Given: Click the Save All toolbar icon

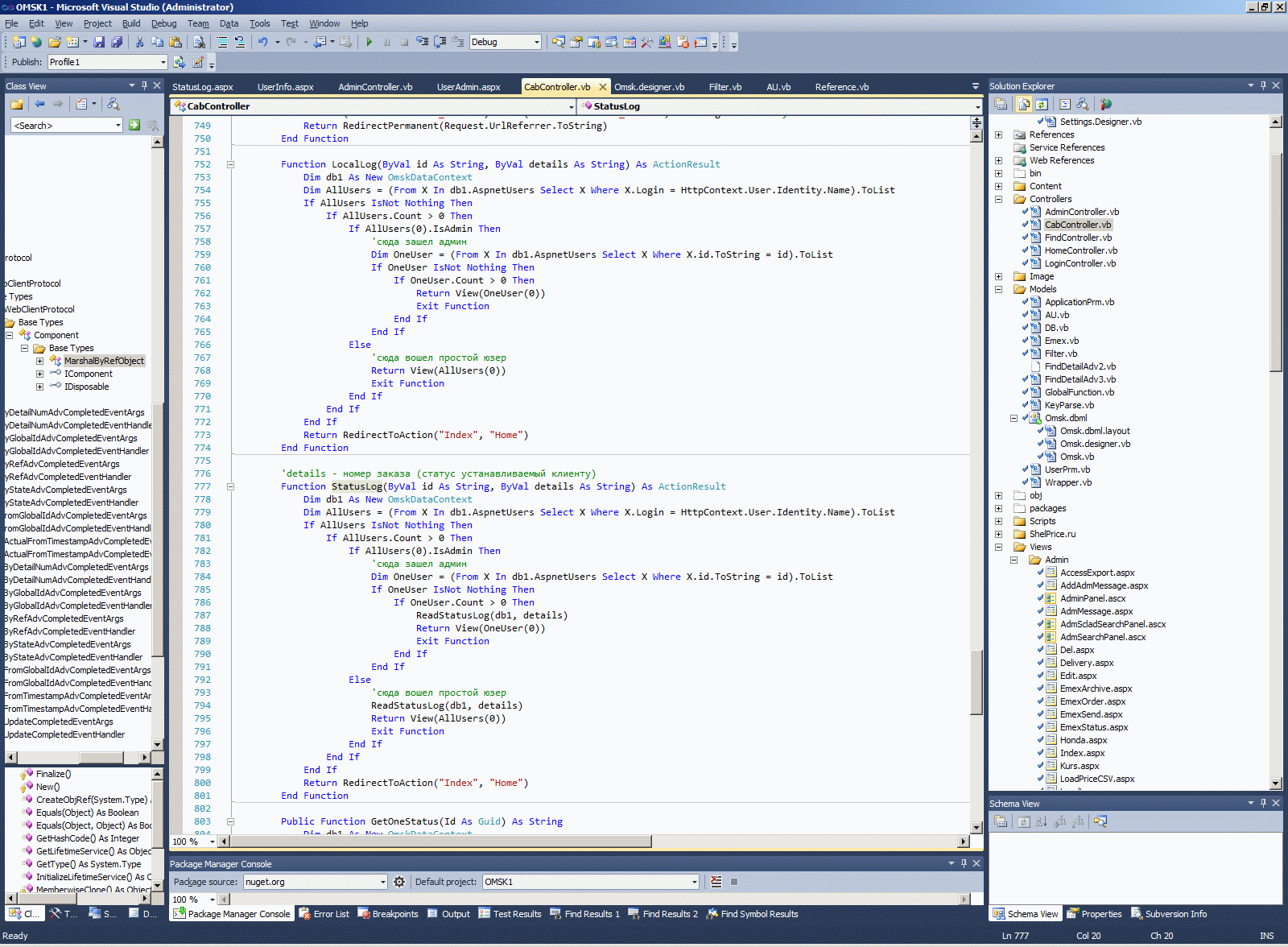Looking at the screenshot, I should (117, 42).
